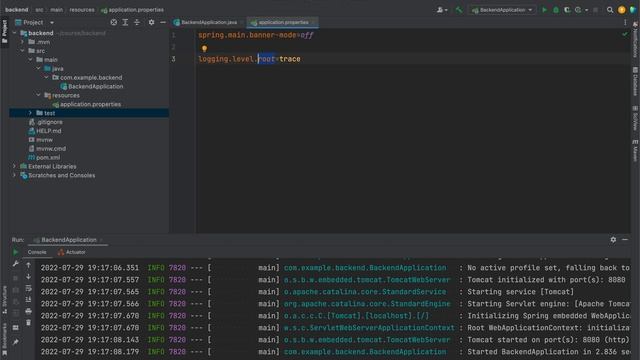Image resolution: width=640 pixels, height=360 pixels.
Task: Click the green inspection checkmark in the editor
Action: coord(625,35)
